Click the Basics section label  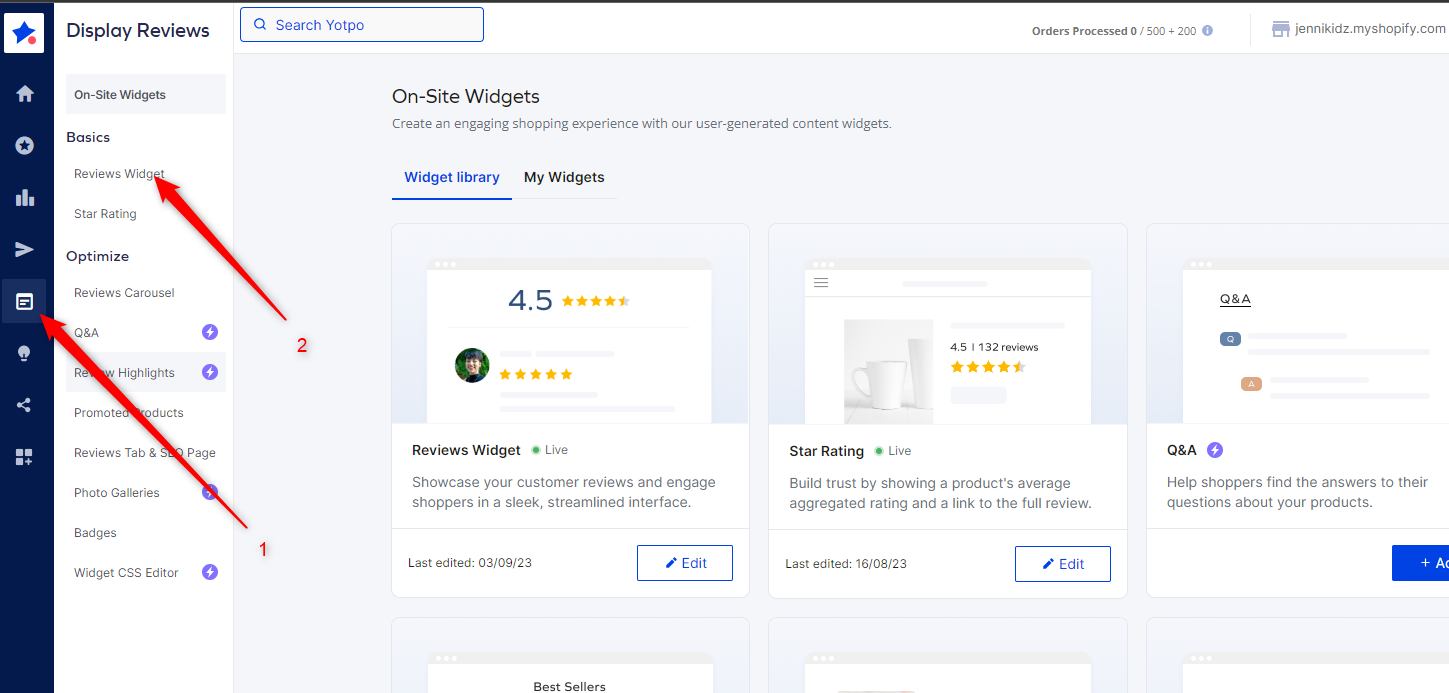point(88,137)
